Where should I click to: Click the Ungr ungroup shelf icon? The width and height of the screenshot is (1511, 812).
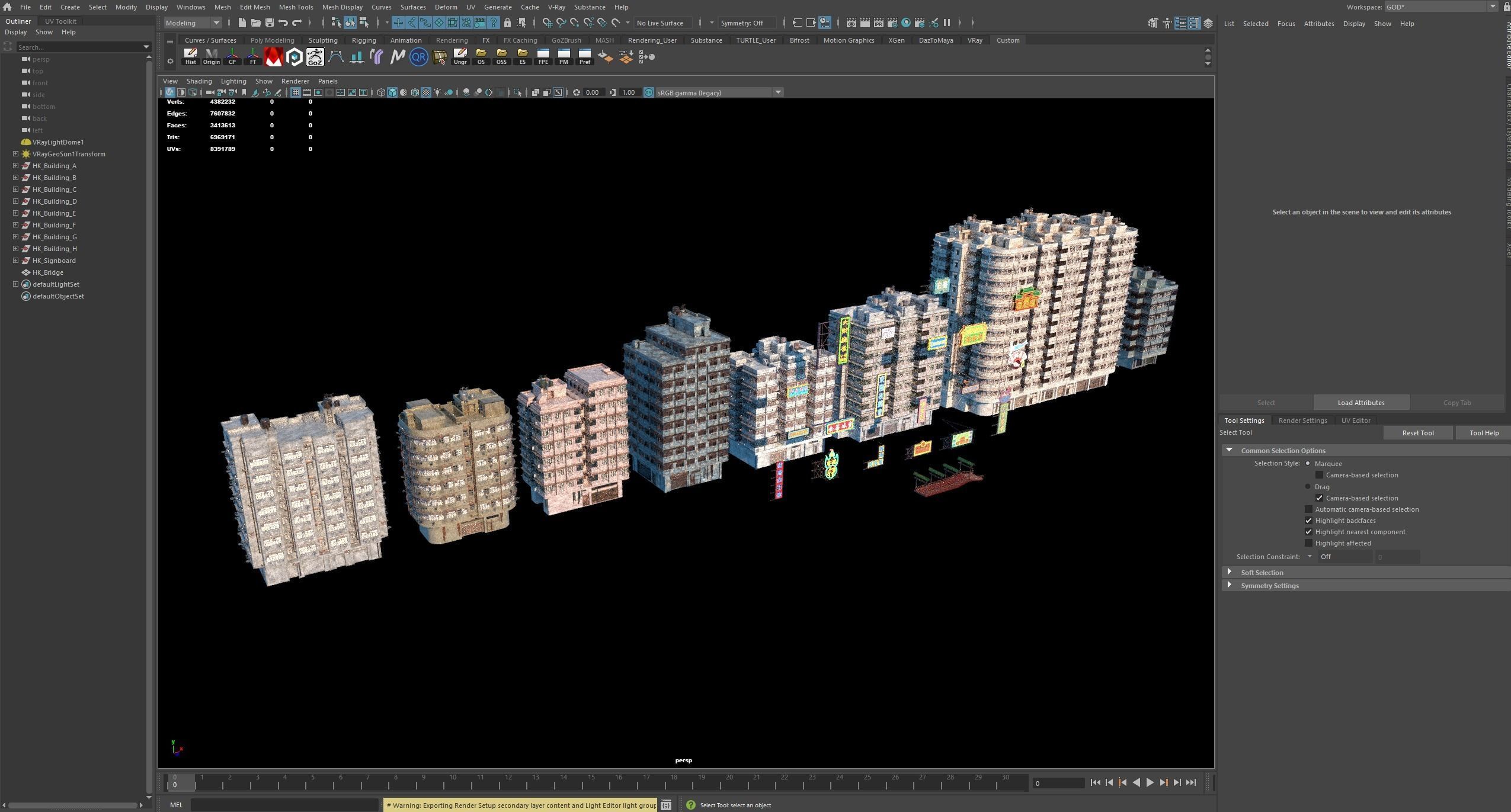tap(460, 57)
